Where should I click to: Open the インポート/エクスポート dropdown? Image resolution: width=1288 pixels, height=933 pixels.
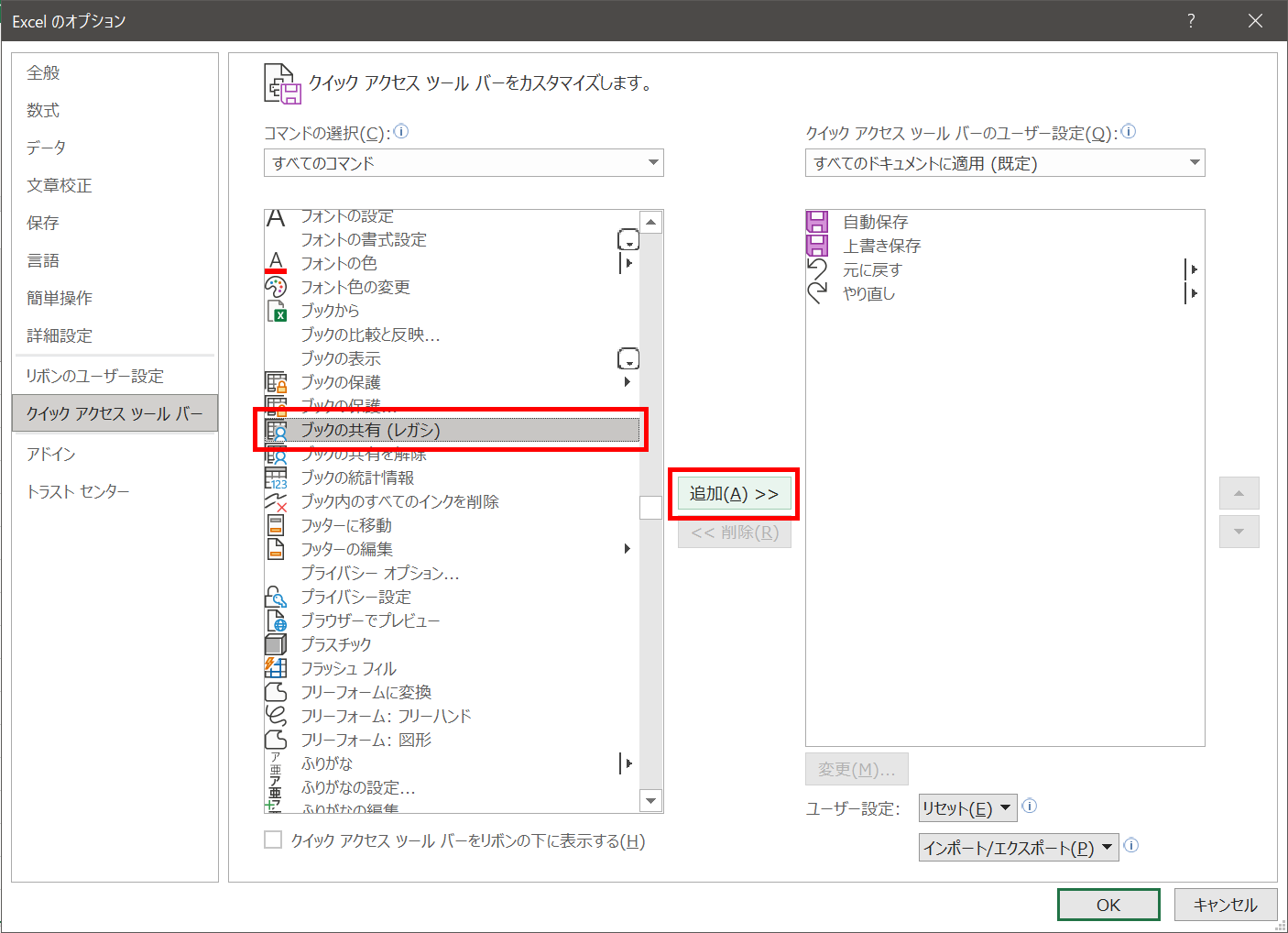tap(1019, 848)
